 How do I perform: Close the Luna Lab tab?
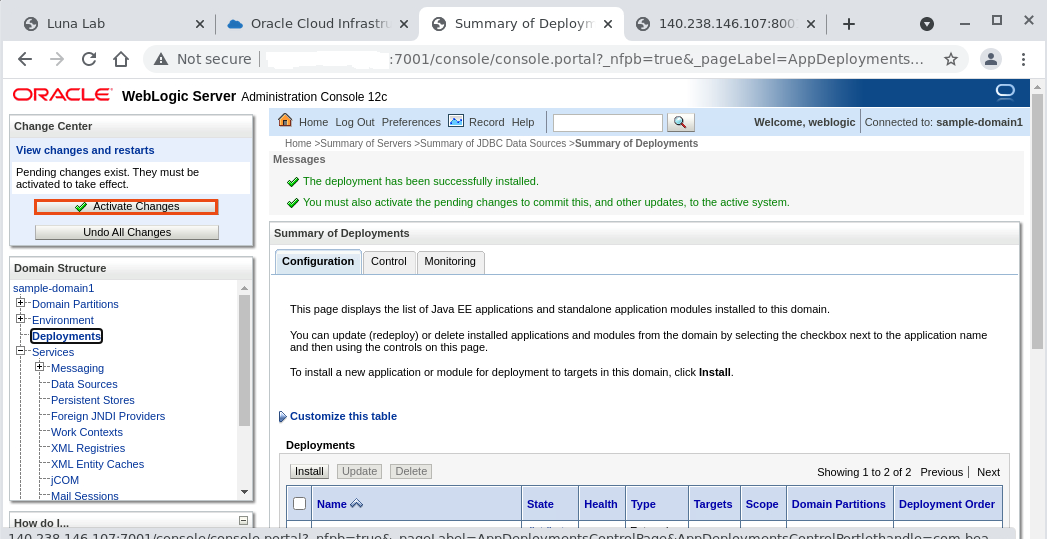[x=200, y=24]
